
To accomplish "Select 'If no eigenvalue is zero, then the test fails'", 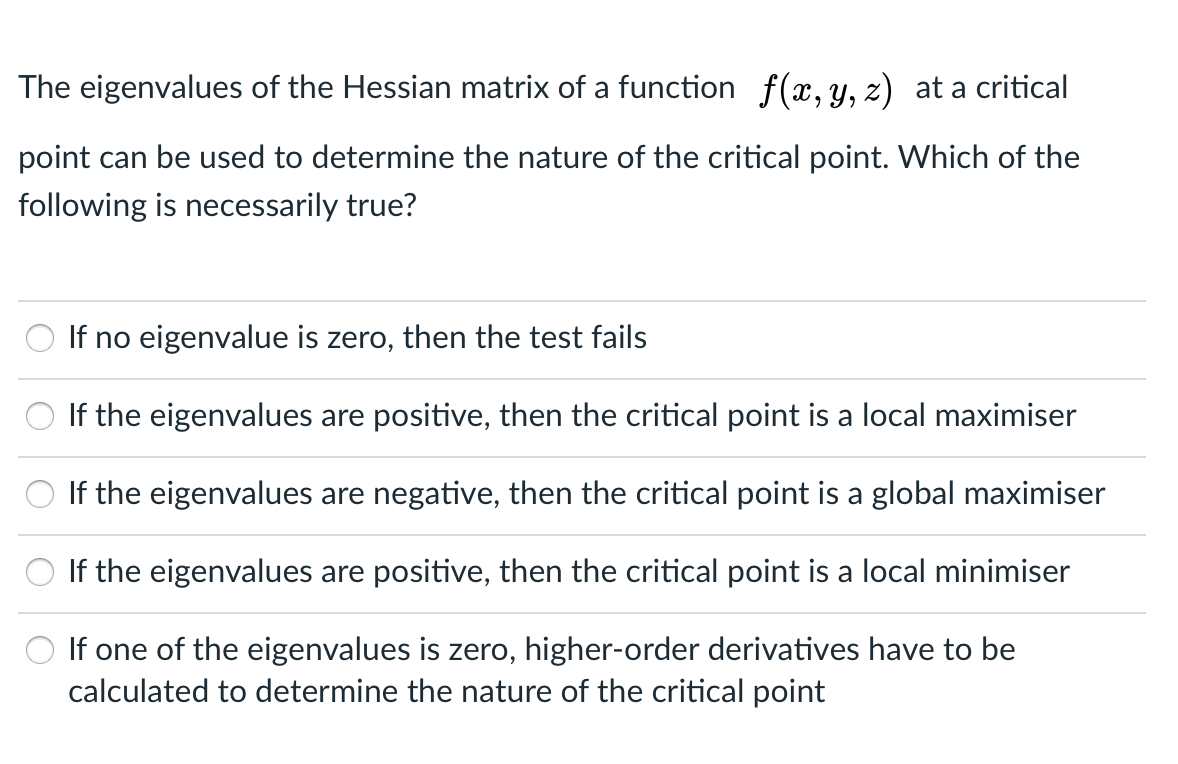I will point(357,337).
